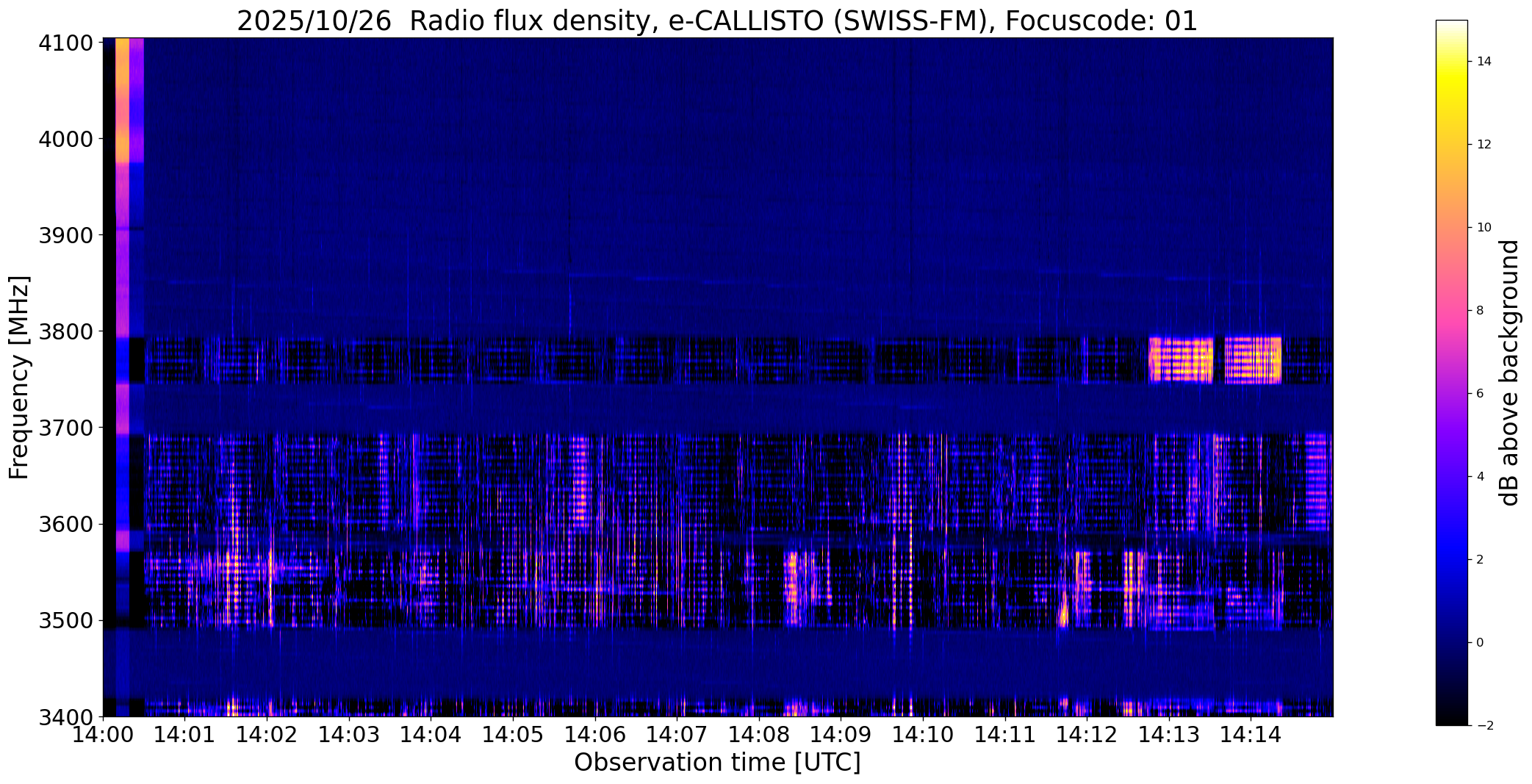Screen dimensions: 1532x784
Task: Click the plot title mentioning e-CALLISTO (SWISS-FM)
Action: point(717,21)
